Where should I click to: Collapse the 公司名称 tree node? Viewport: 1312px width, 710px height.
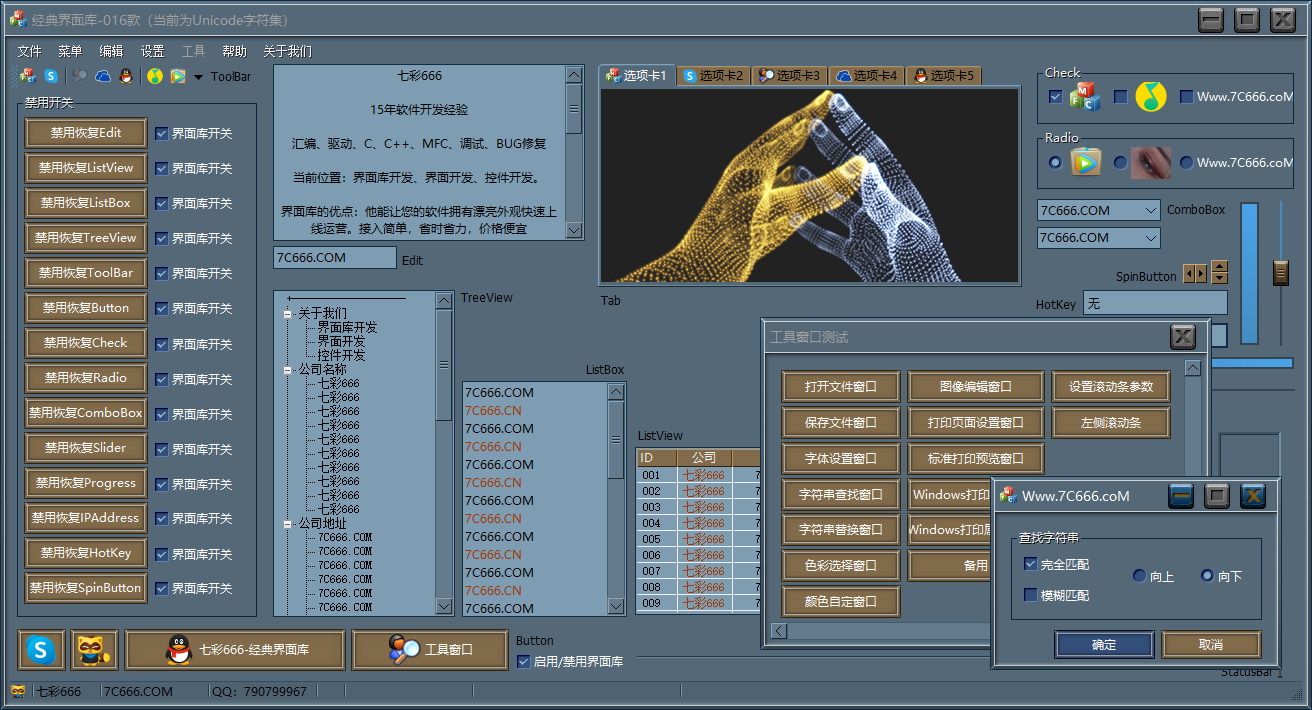tap(288, 369)
